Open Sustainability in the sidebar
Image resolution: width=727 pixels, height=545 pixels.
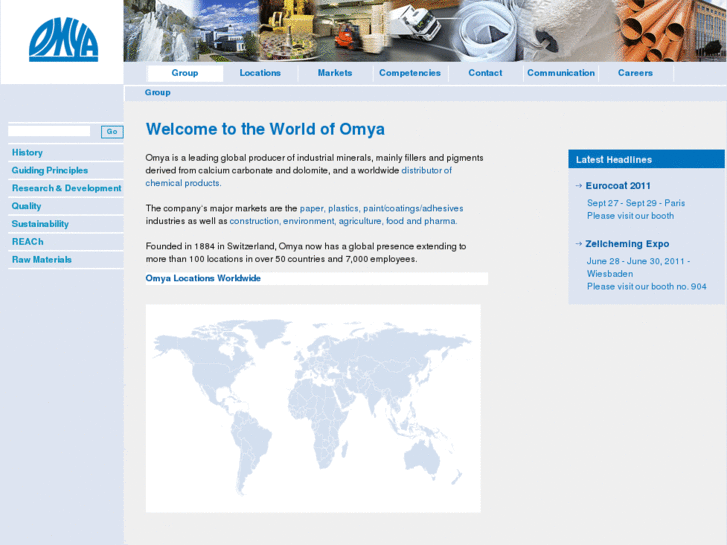point(40,224)
